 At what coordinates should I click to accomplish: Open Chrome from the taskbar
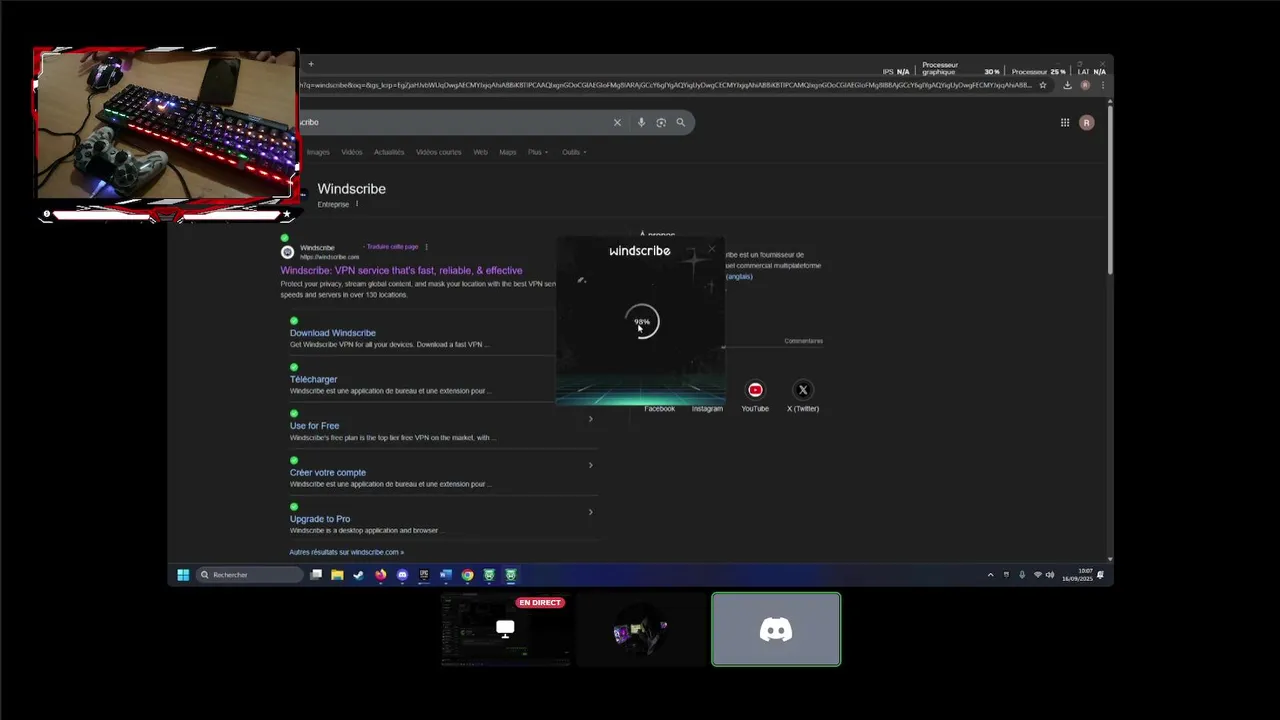pyautogui.click(x=467, y=575)
